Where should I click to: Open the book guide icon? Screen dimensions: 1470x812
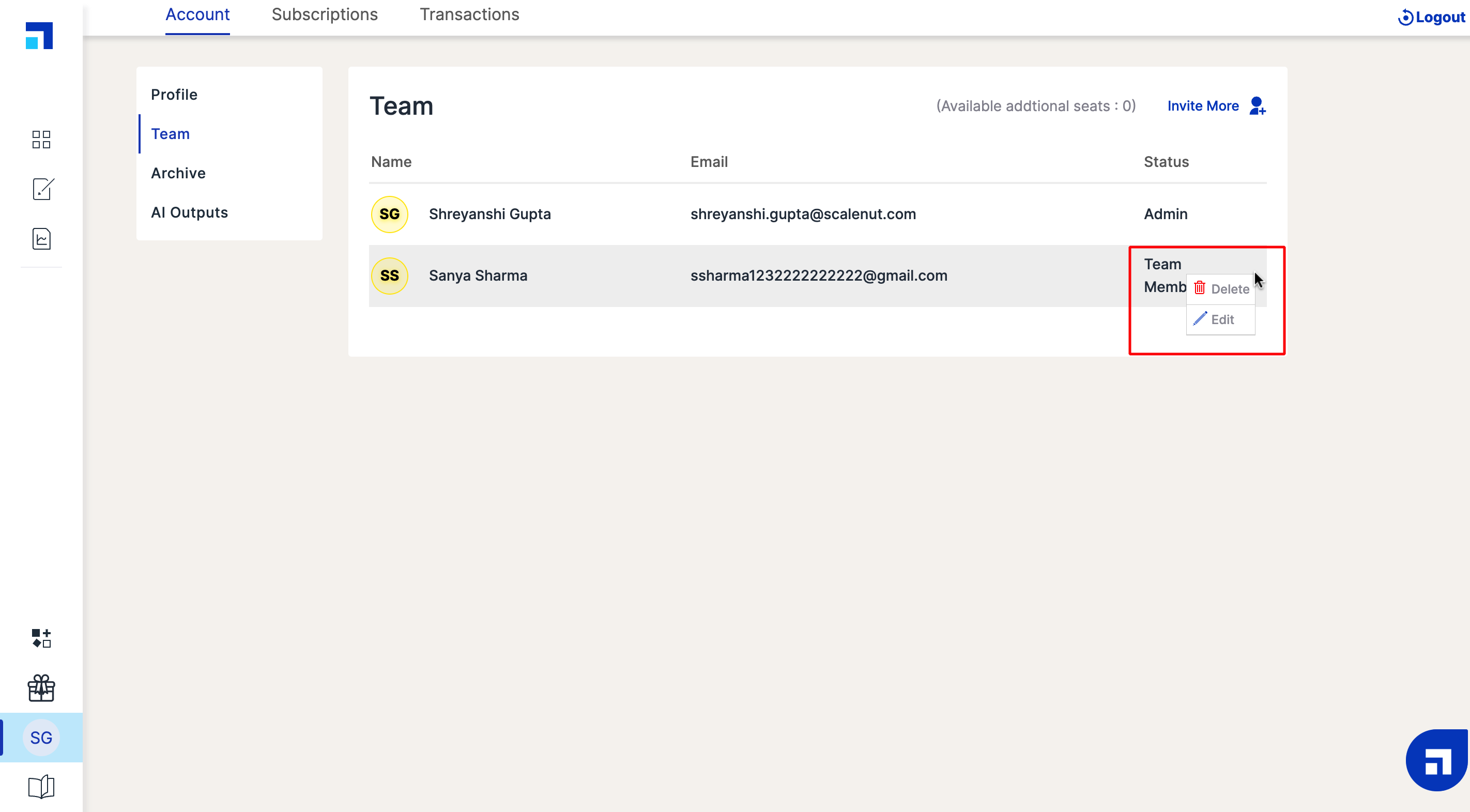41,787
